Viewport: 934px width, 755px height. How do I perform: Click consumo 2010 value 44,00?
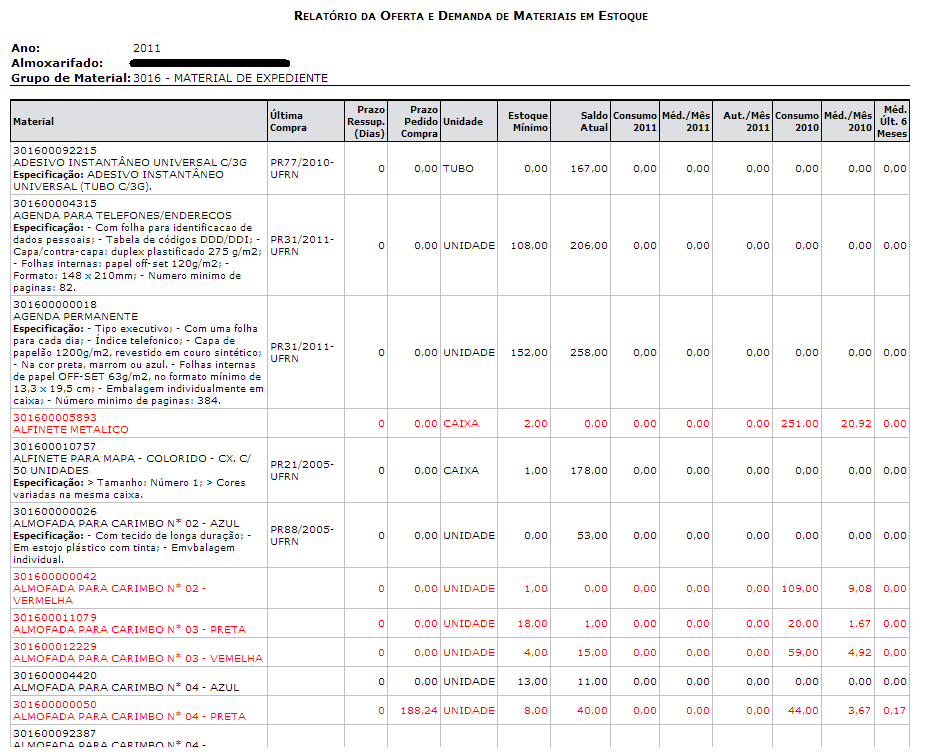coord(803,711)
